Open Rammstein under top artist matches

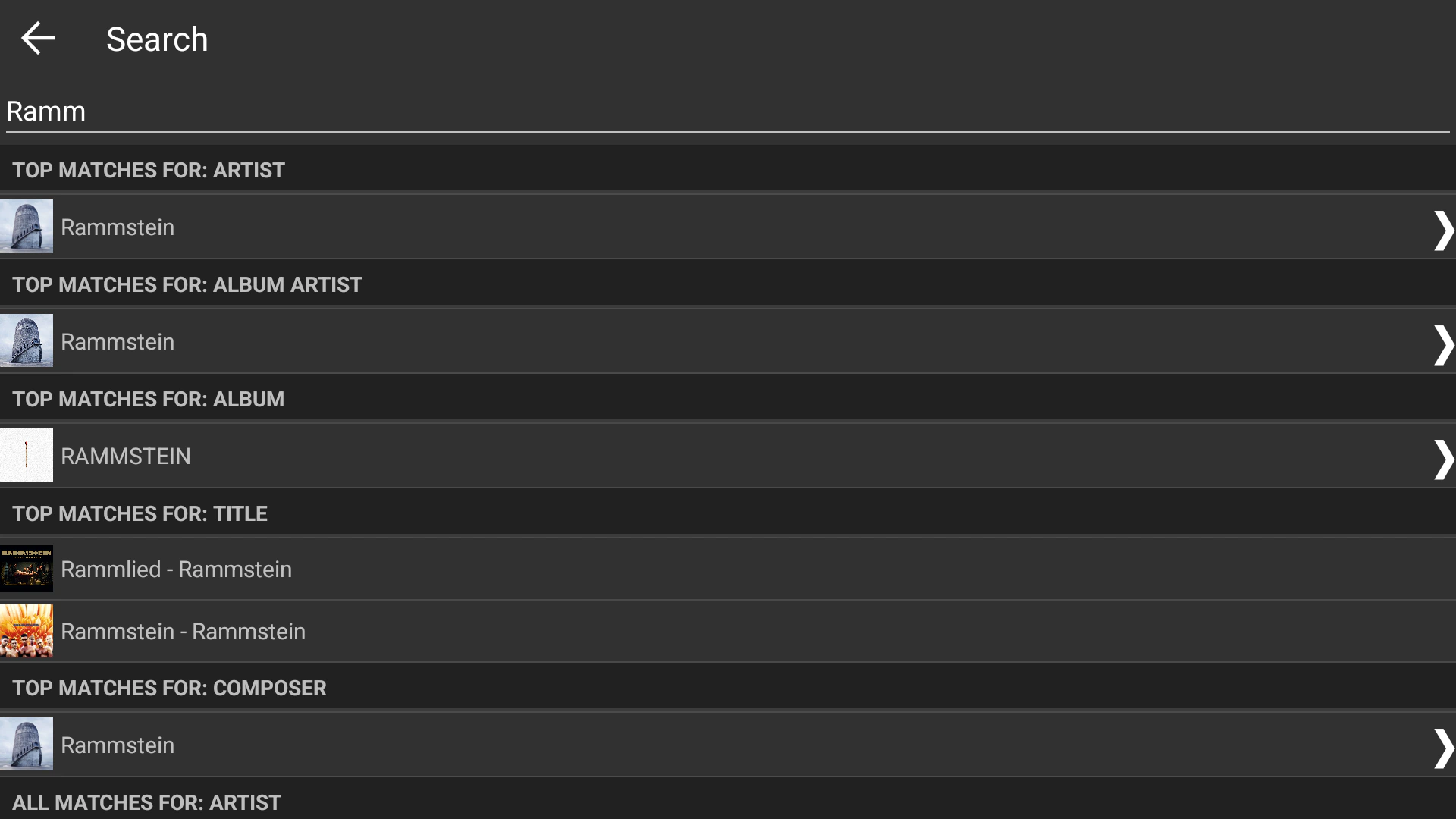coord(118,227)
